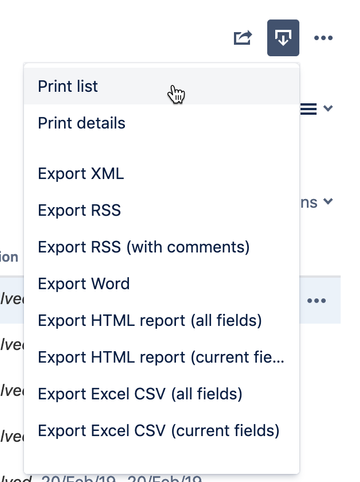Expand the view switcher chevron
360x482 pixels.
328,108
